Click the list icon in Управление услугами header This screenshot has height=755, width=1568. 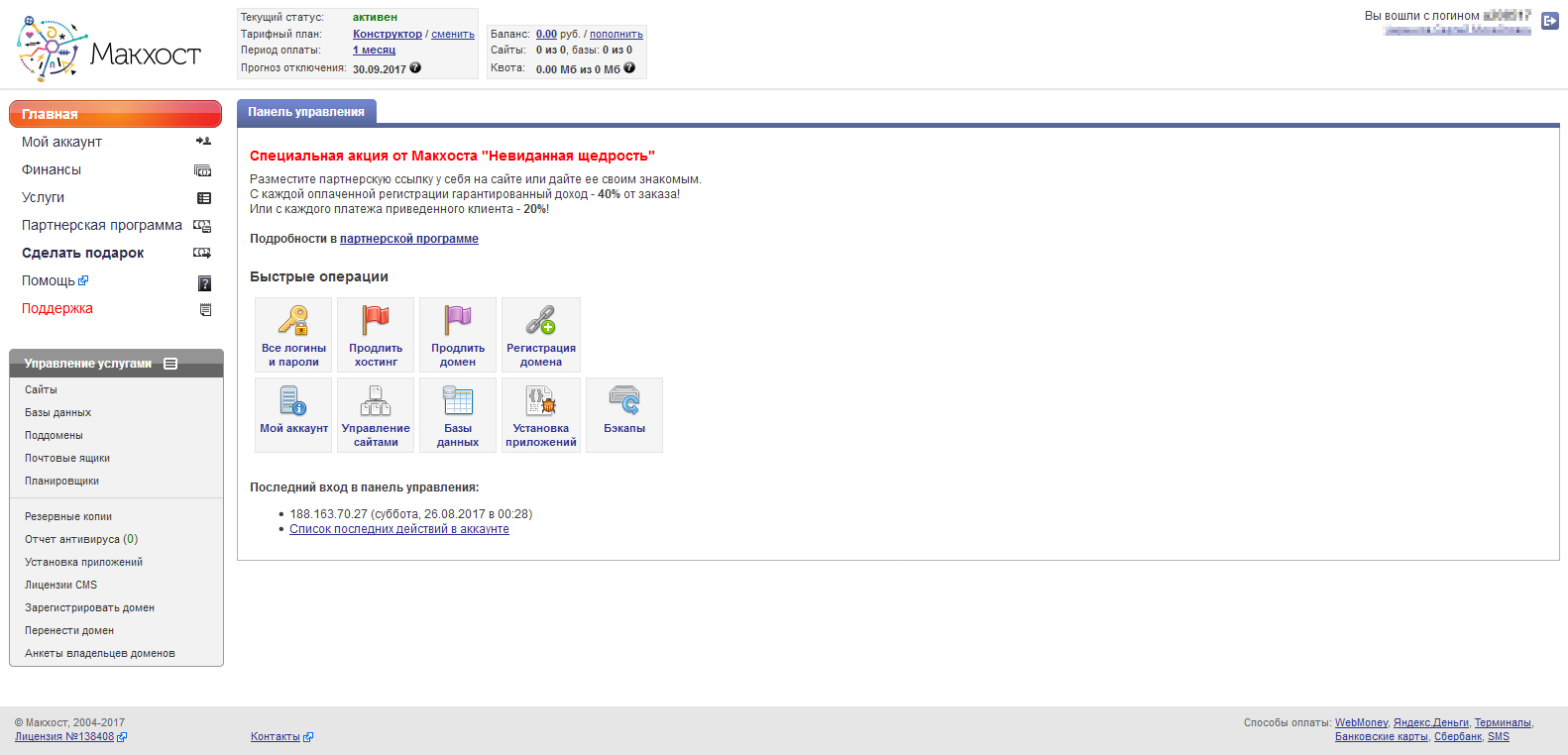click(x=170, y=364)
